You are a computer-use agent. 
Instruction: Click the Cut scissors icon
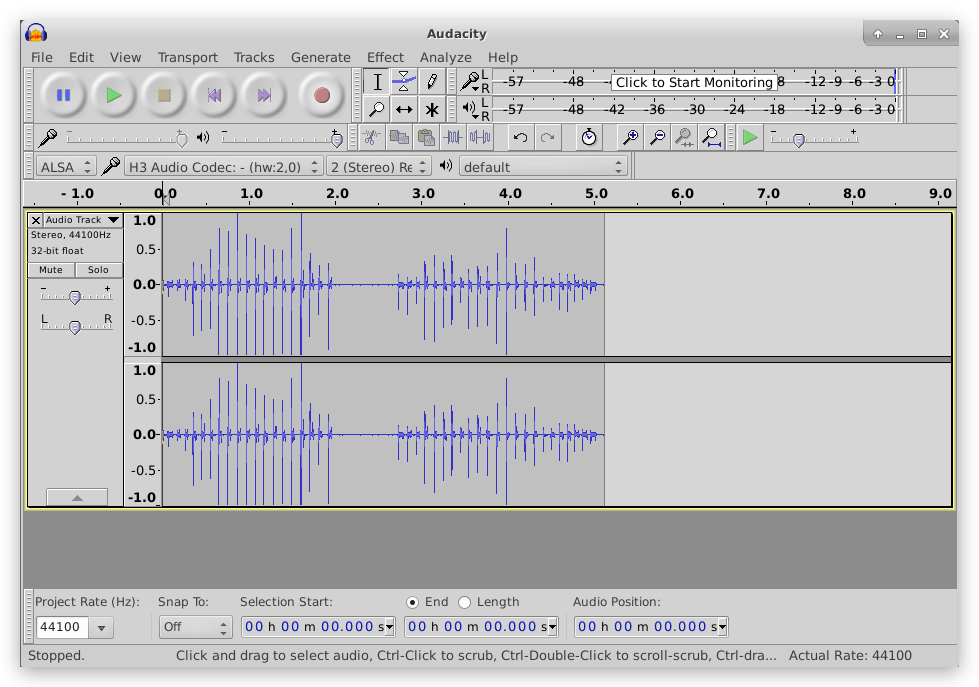click(371, 137)
